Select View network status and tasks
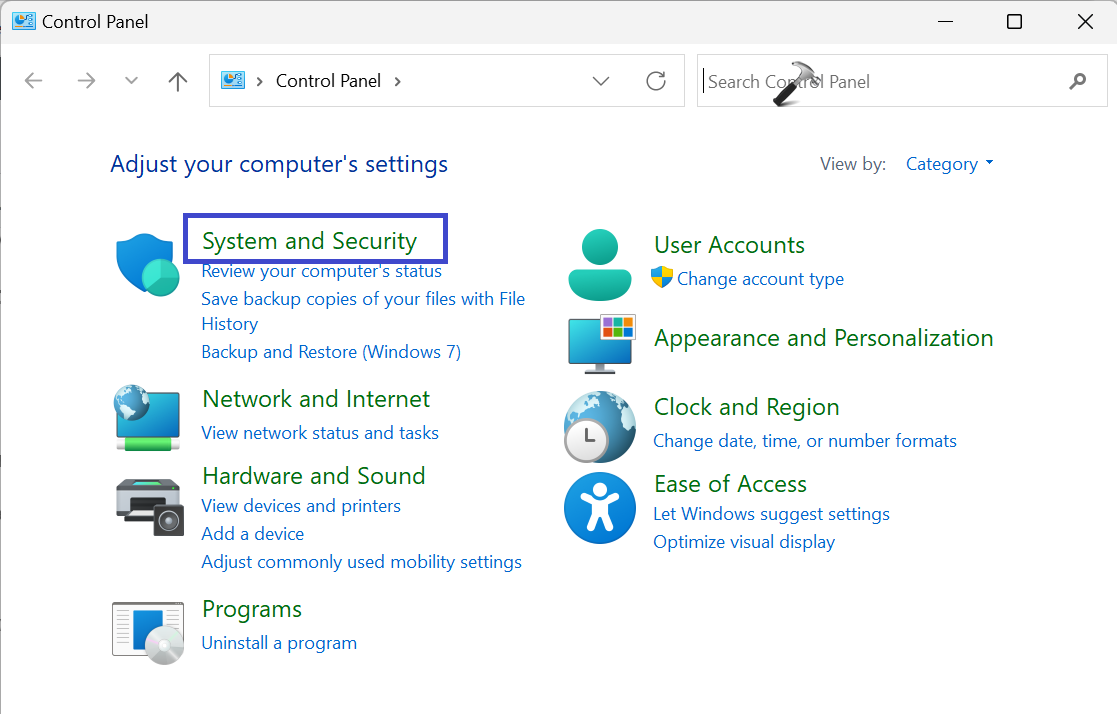Viewport: 1117px width, 714px height. tap(320, 433)
